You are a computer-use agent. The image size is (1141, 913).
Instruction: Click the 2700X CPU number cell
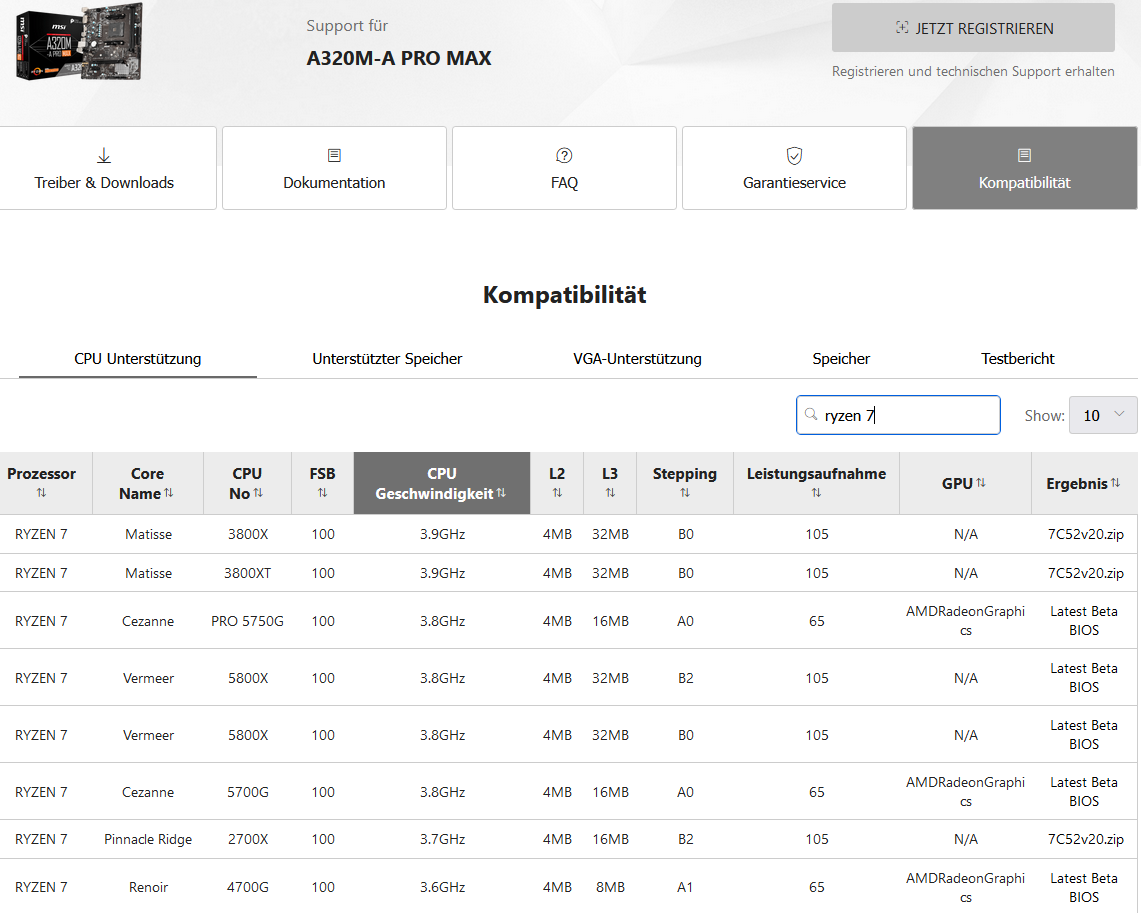click(248, 840)
